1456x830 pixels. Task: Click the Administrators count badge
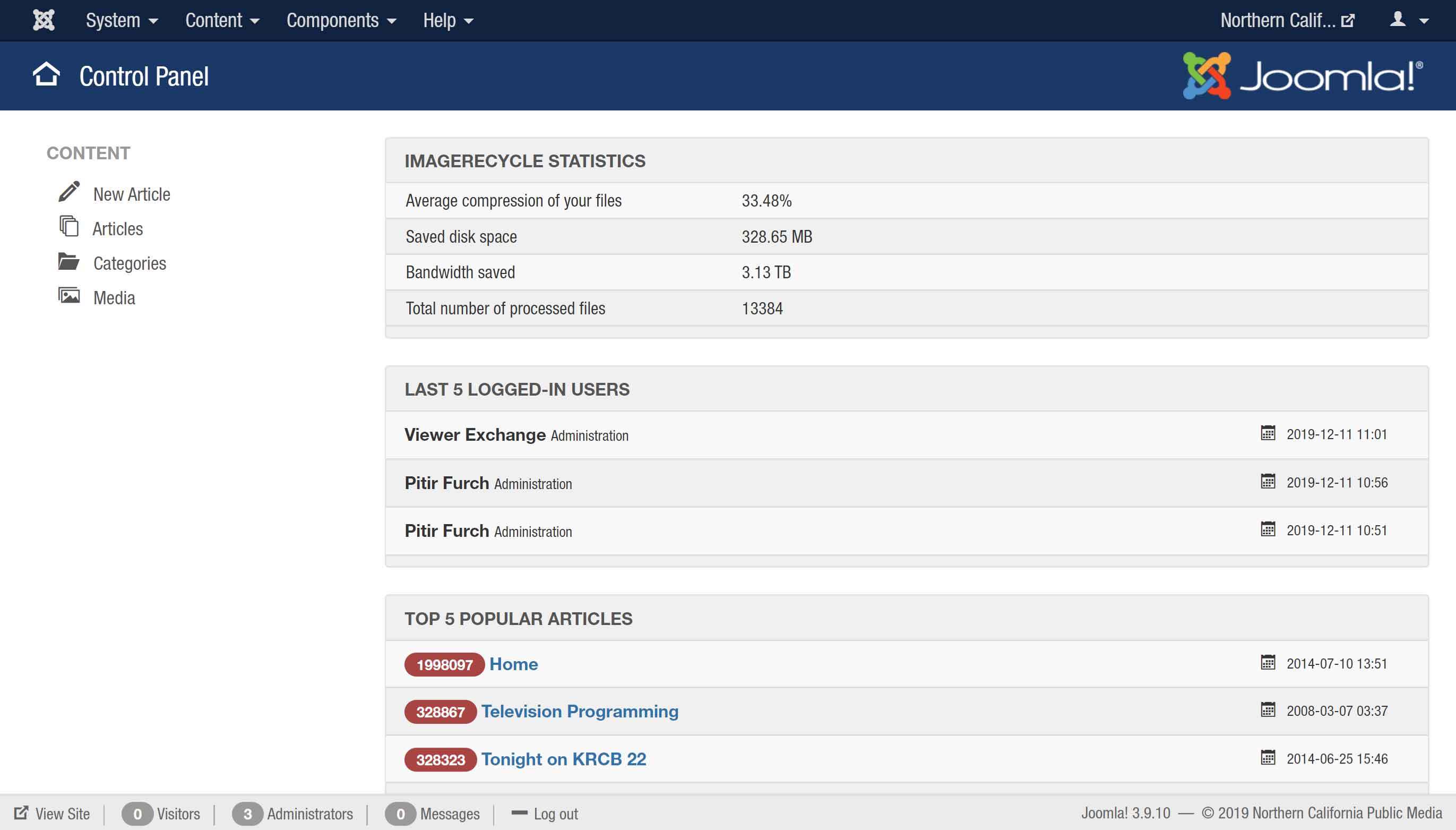(x=247, y=814)
